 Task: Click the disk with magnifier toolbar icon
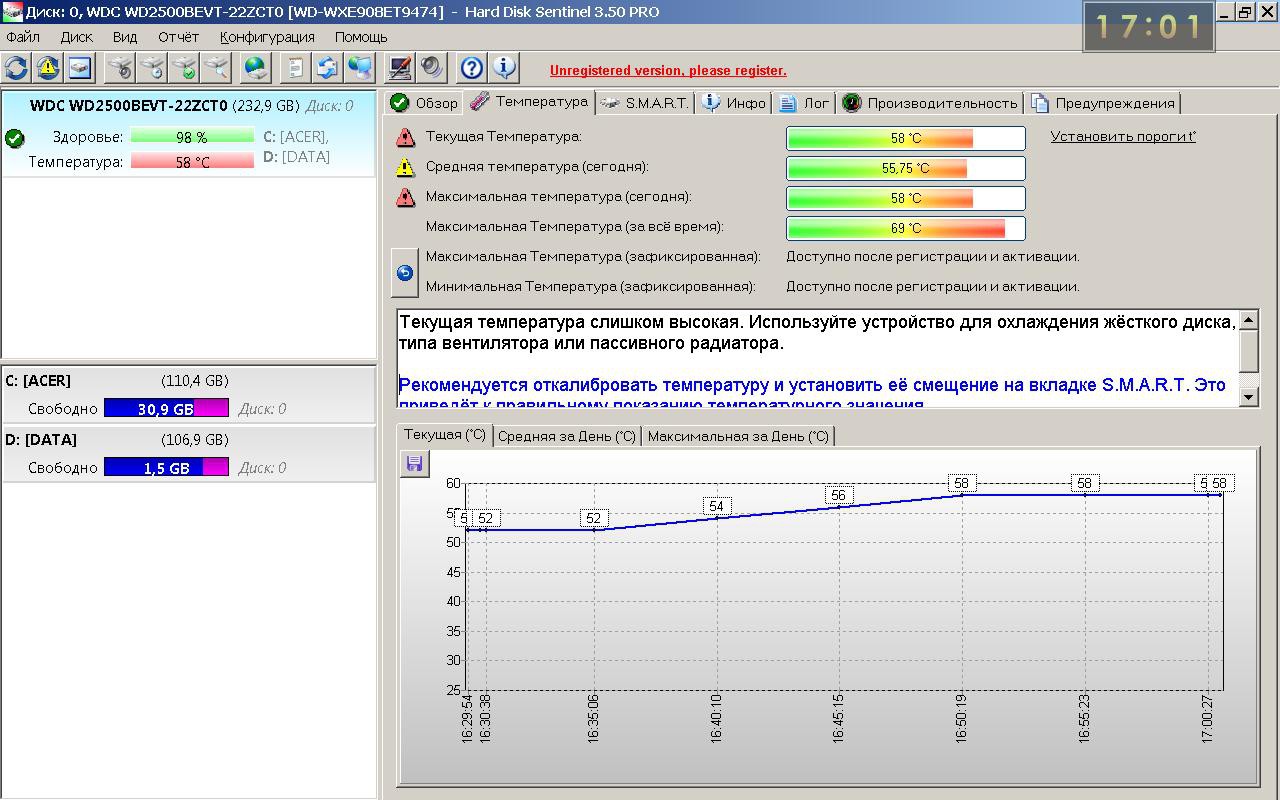pyautogui.click(x=216, y=68)
